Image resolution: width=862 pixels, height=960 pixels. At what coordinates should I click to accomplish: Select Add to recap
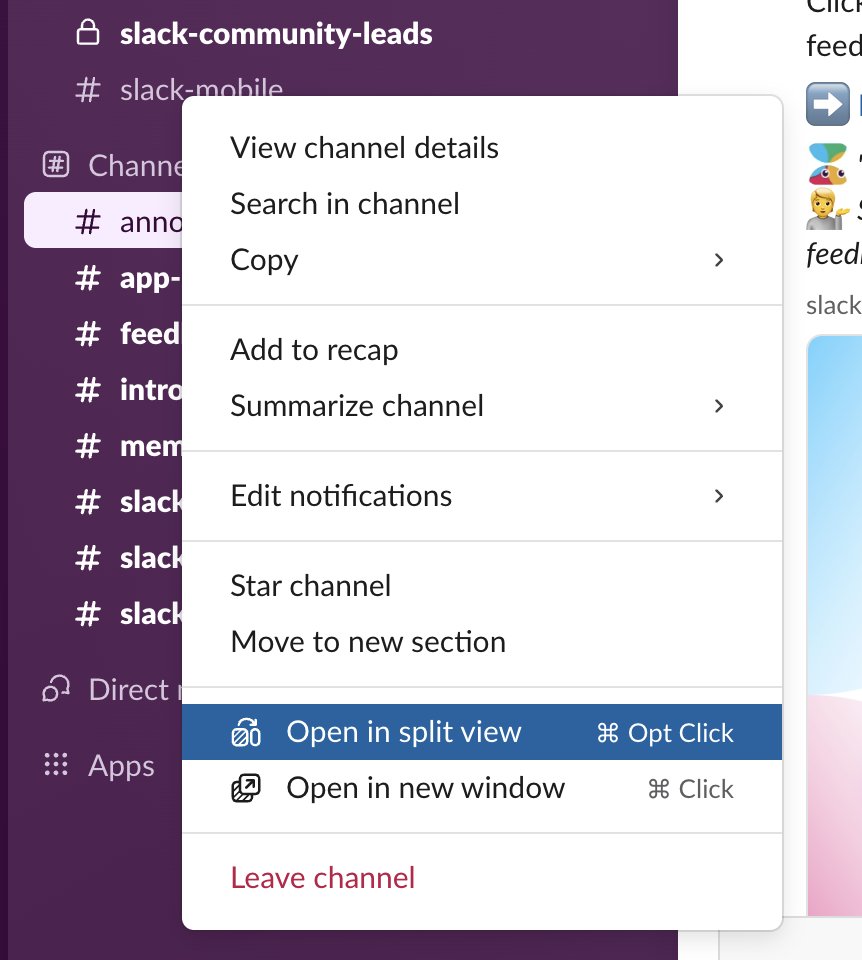click(482, 350)
